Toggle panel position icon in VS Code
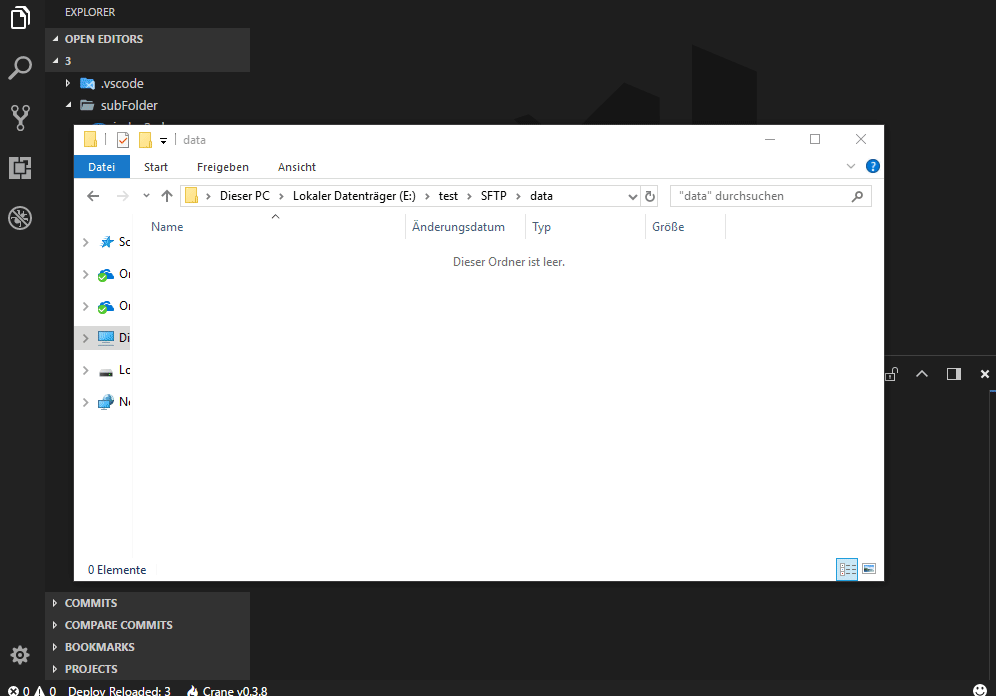The width and height of the screenshot is (996, 696). tap(953, 374)
